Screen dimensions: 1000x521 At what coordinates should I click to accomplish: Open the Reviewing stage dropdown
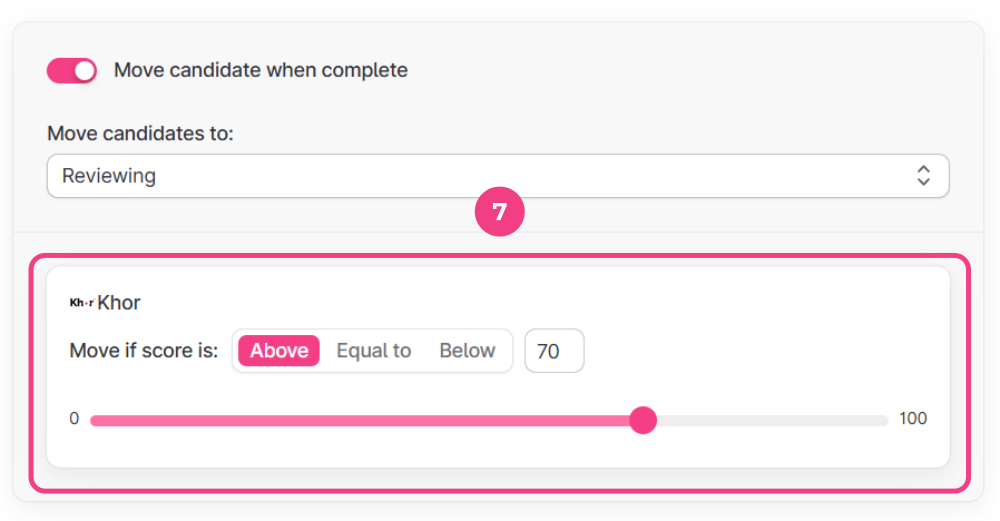tap(497, 176)
